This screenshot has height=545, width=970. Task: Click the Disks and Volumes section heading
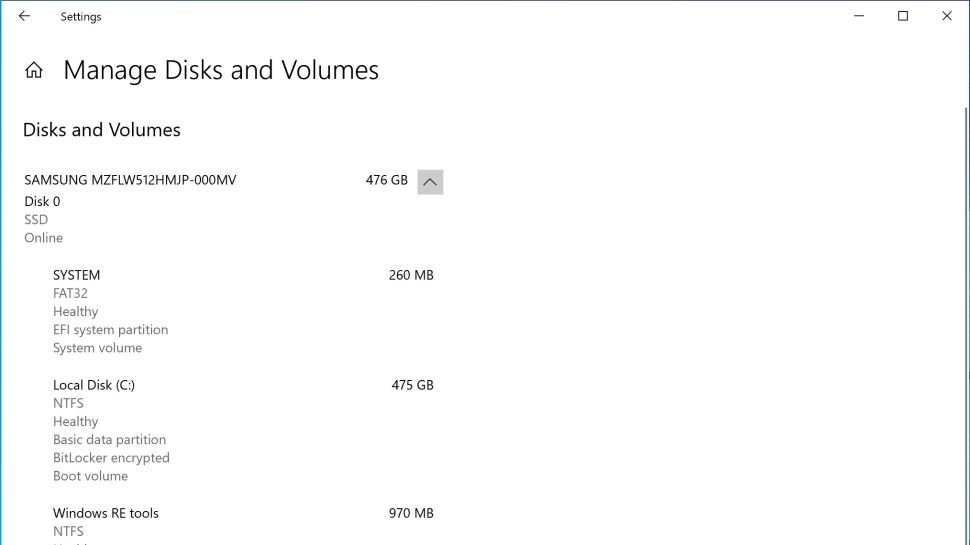click(101, 130)
